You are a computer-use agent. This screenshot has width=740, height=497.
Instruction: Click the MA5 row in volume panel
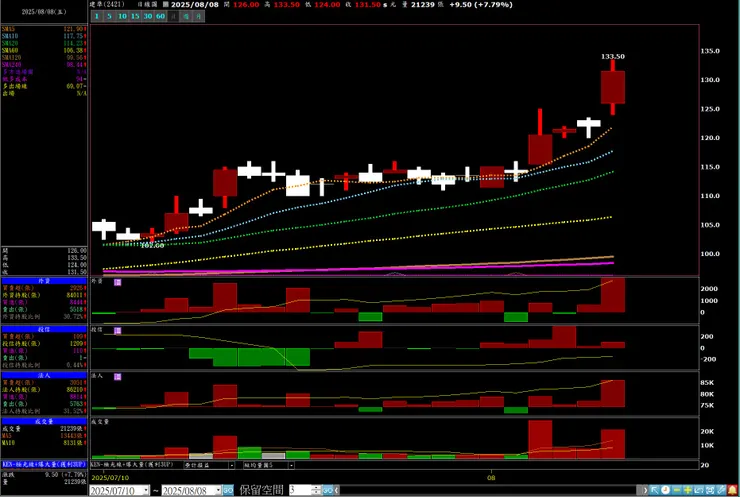[x=44, y=436]
